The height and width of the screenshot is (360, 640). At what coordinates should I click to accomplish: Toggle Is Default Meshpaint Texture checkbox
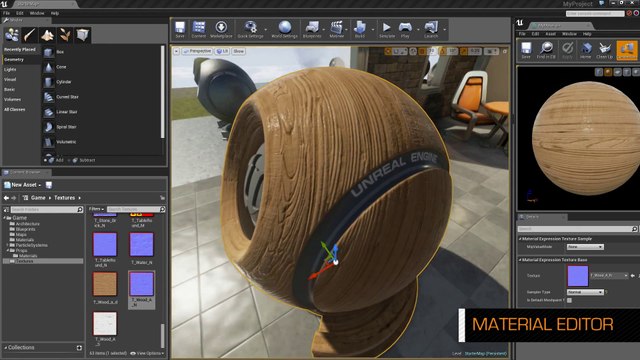point(569,300)
